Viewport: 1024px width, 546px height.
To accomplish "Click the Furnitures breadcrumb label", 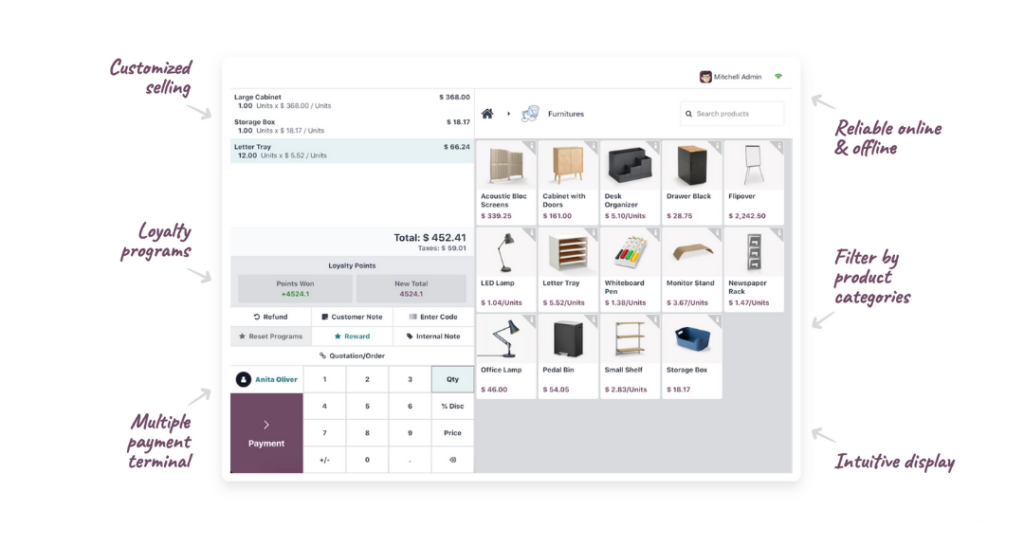I will pos(566,114).
